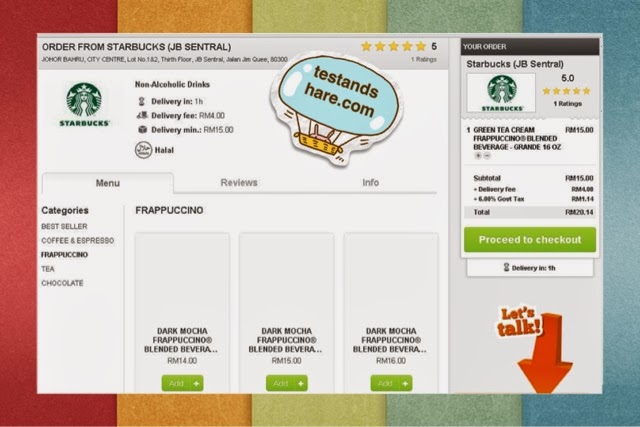Click the delivery minimum box icon
Image resolution: width=640 pixels, height=427 pixels.
(142, 130)
